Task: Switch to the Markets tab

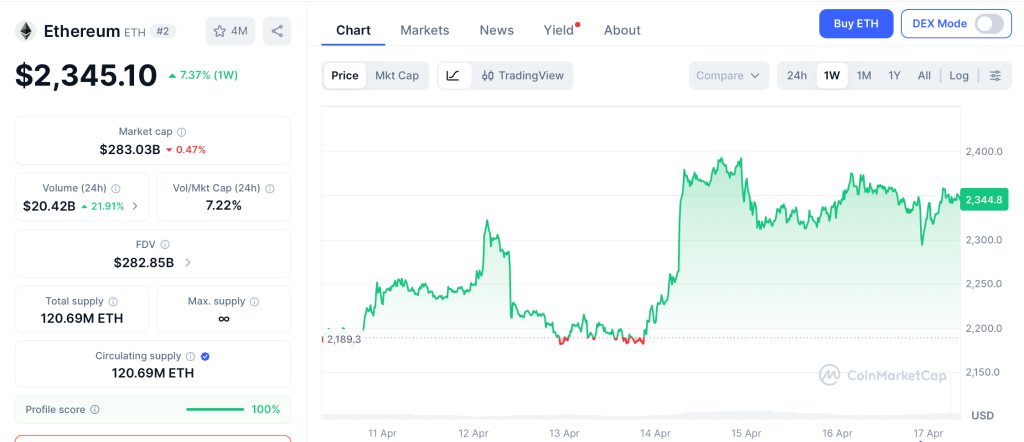Action: point(424,30)
